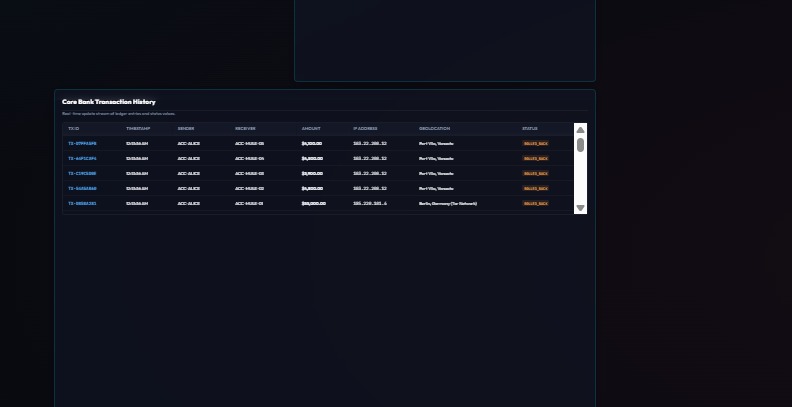Select the ACC-MULE-05 receiver cell
The height and width of the screenshot is (407, 792).
249,143
